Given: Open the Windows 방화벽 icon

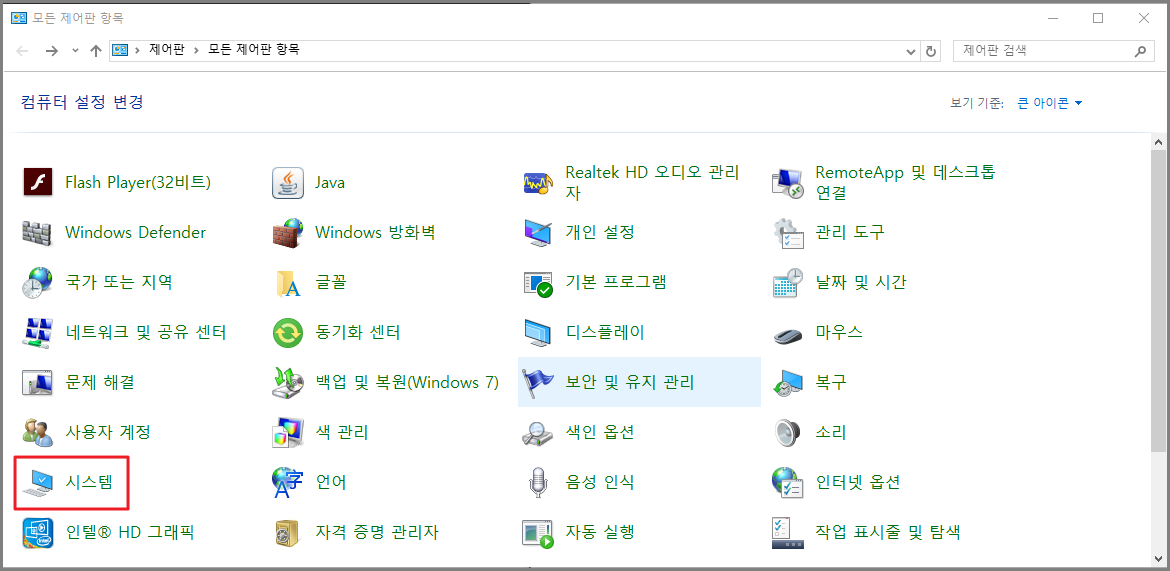Looking at the screenshot, I should [x=287, y=232].
